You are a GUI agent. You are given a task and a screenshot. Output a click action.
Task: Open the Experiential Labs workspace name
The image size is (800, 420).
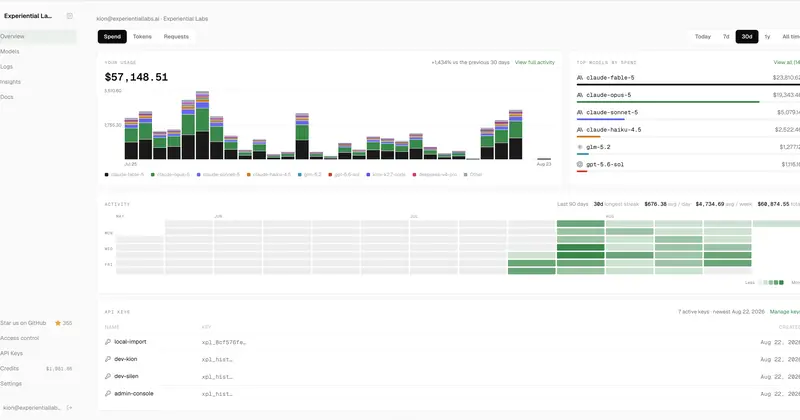(28, 16)
